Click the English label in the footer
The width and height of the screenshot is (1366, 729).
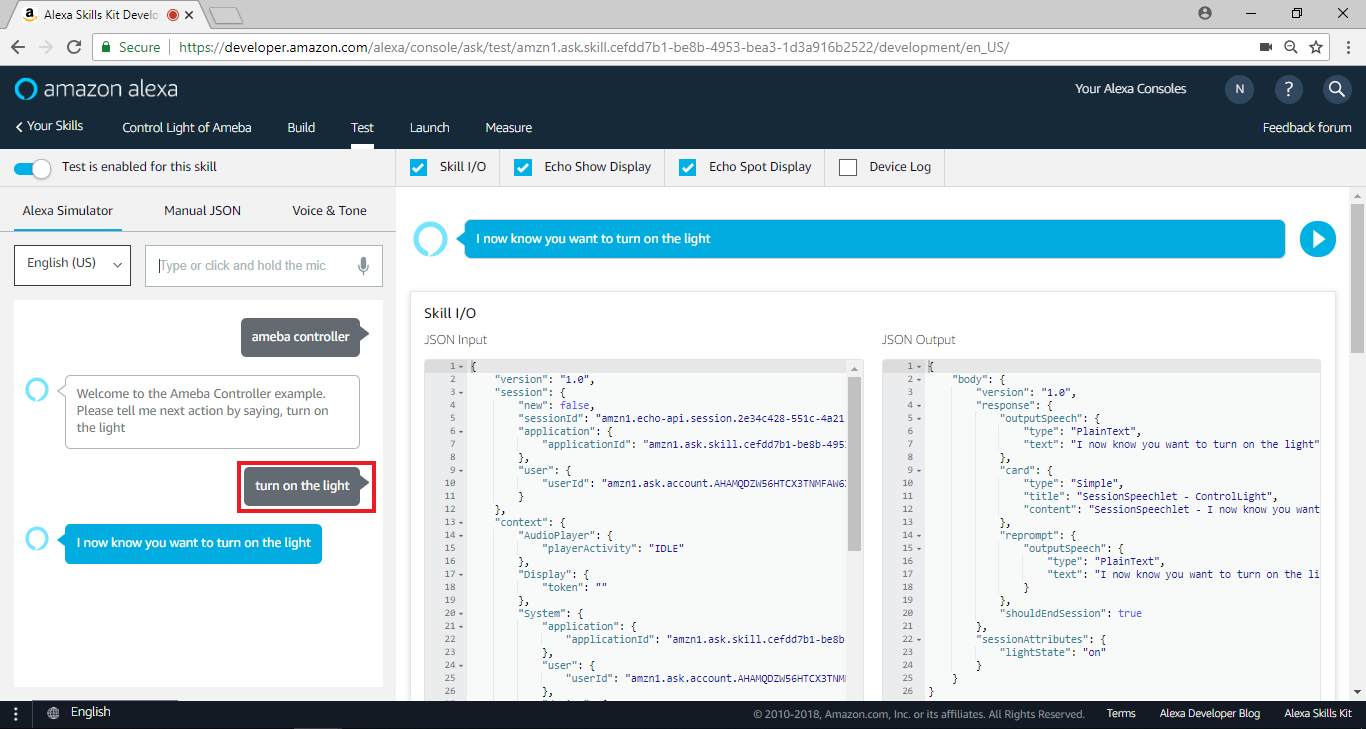point(91,713)
